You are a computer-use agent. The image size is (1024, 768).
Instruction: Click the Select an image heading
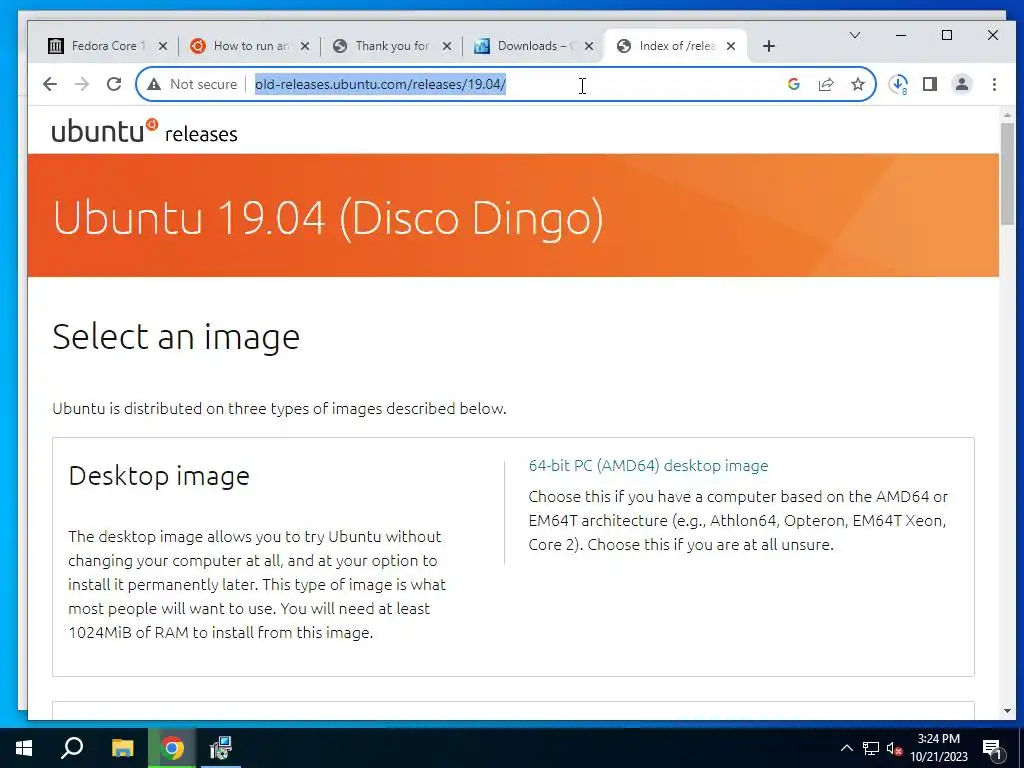tap(176, 337)
